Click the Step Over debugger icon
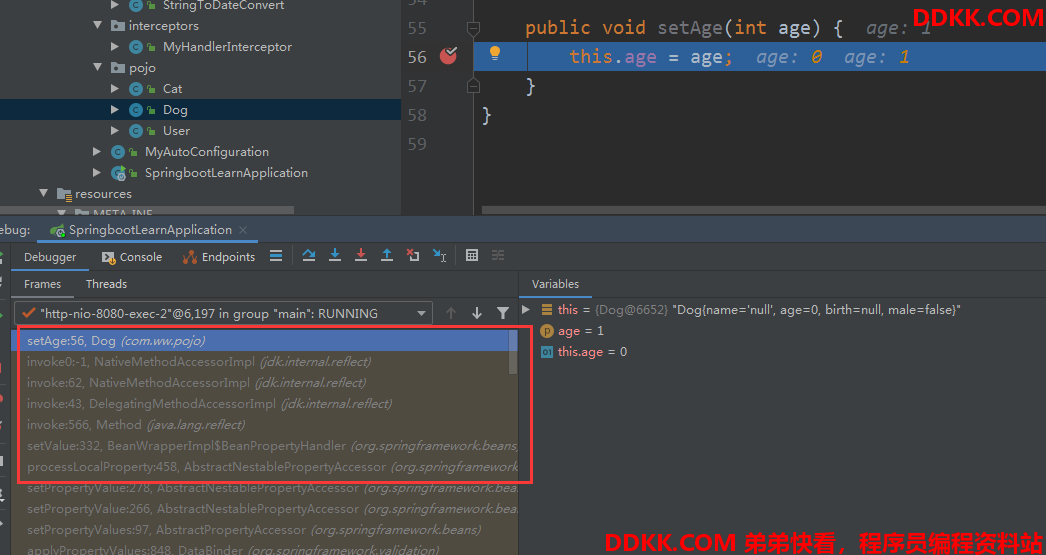This screenshot has height=555, width=1046. 309,256
